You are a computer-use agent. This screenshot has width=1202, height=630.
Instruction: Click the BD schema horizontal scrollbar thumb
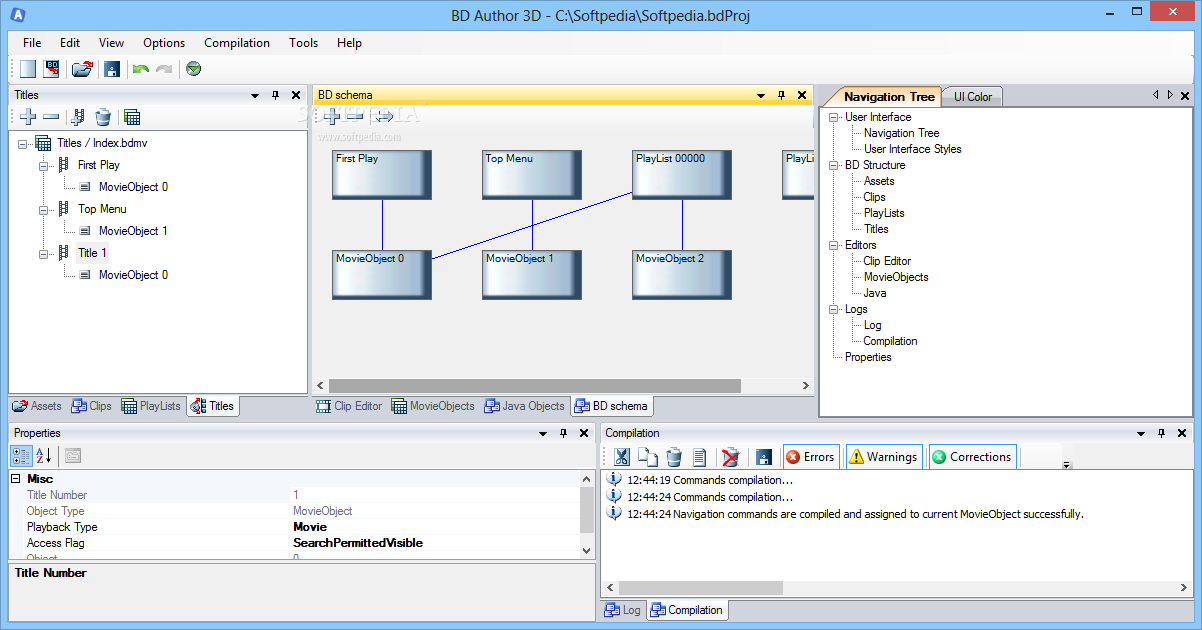pos(535,385)
